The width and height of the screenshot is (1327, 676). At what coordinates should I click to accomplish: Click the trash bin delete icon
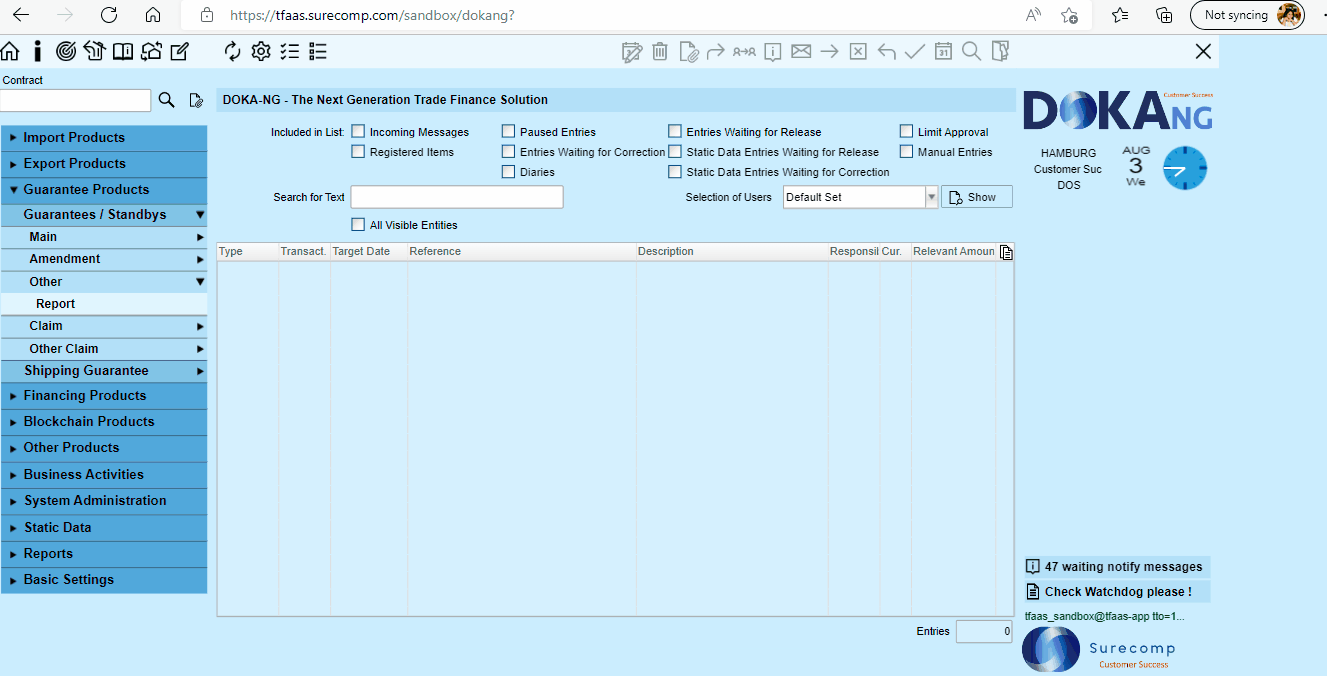click(660, 52)
